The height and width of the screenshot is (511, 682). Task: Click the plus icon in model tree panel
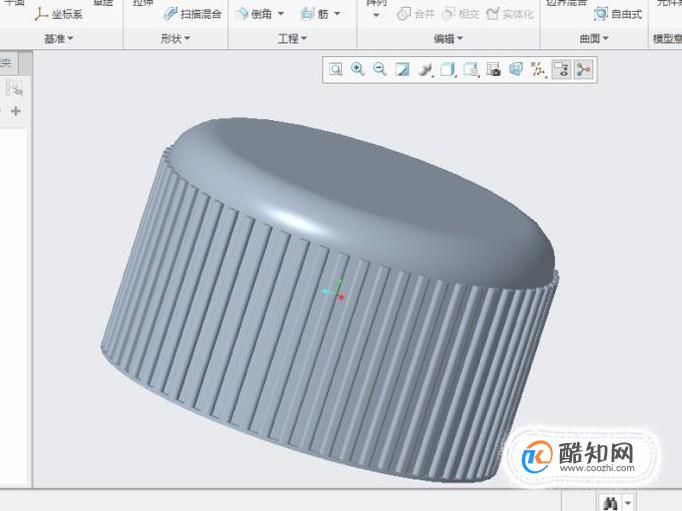click(x=16, y=111)
